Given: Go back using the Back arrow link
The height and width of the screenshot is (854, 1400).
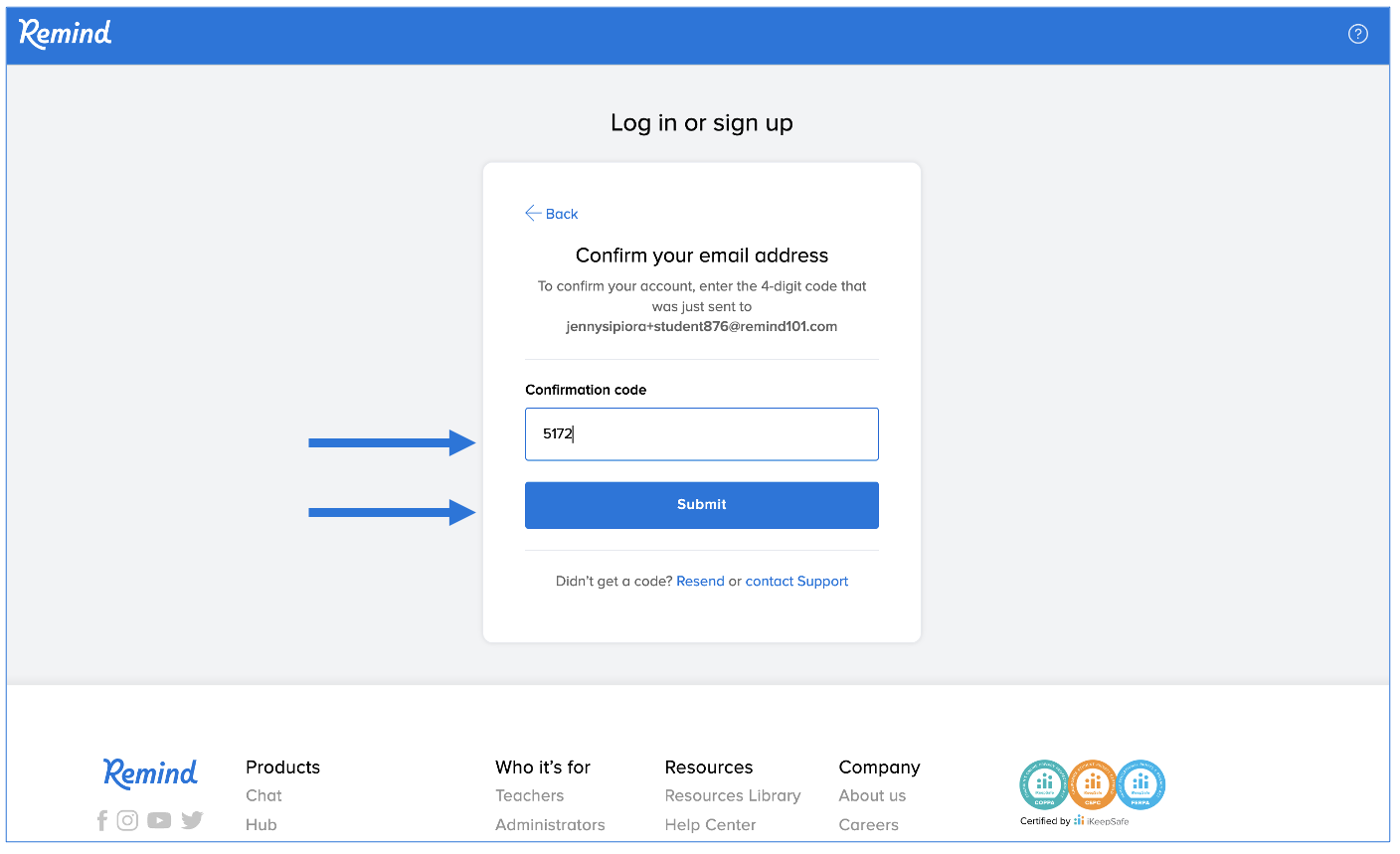Looking at the screenshot, I should tap(552, 214).
